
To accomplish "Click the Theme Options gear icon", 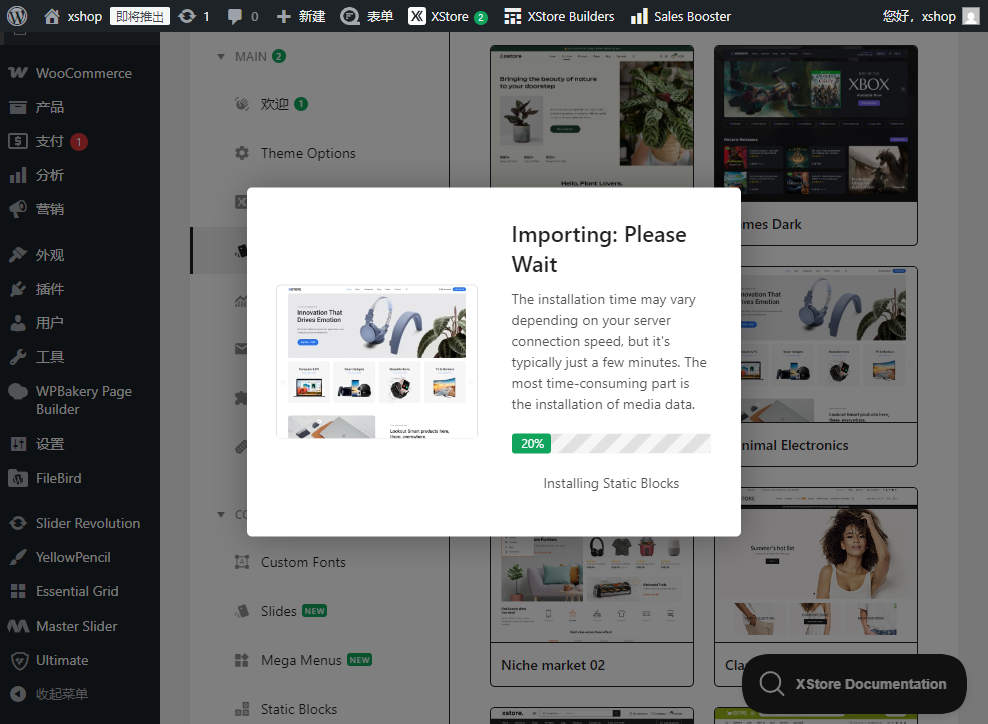I will (242, 152).
